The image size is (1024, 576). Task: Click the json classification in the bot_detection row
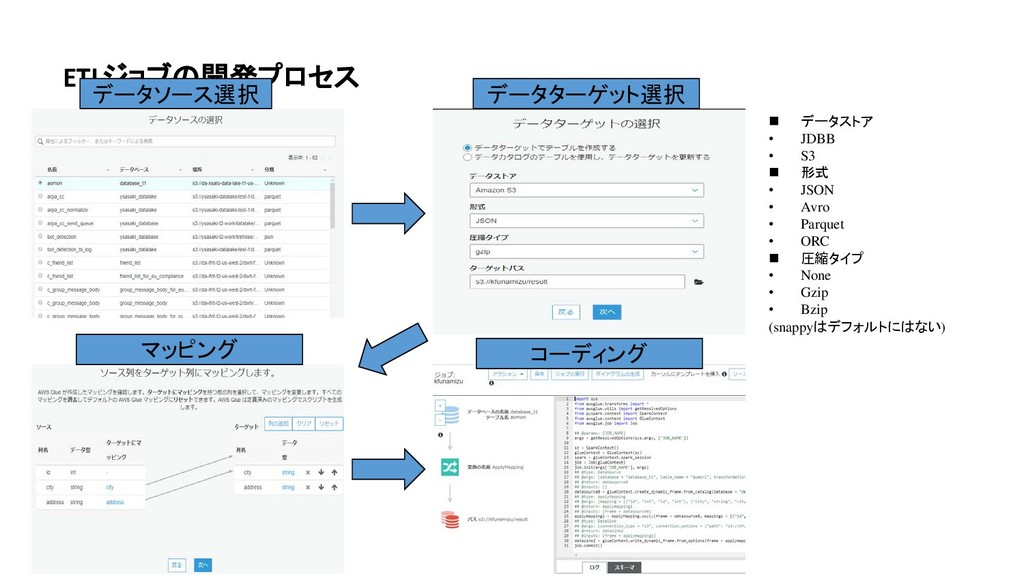pos(269,236)
